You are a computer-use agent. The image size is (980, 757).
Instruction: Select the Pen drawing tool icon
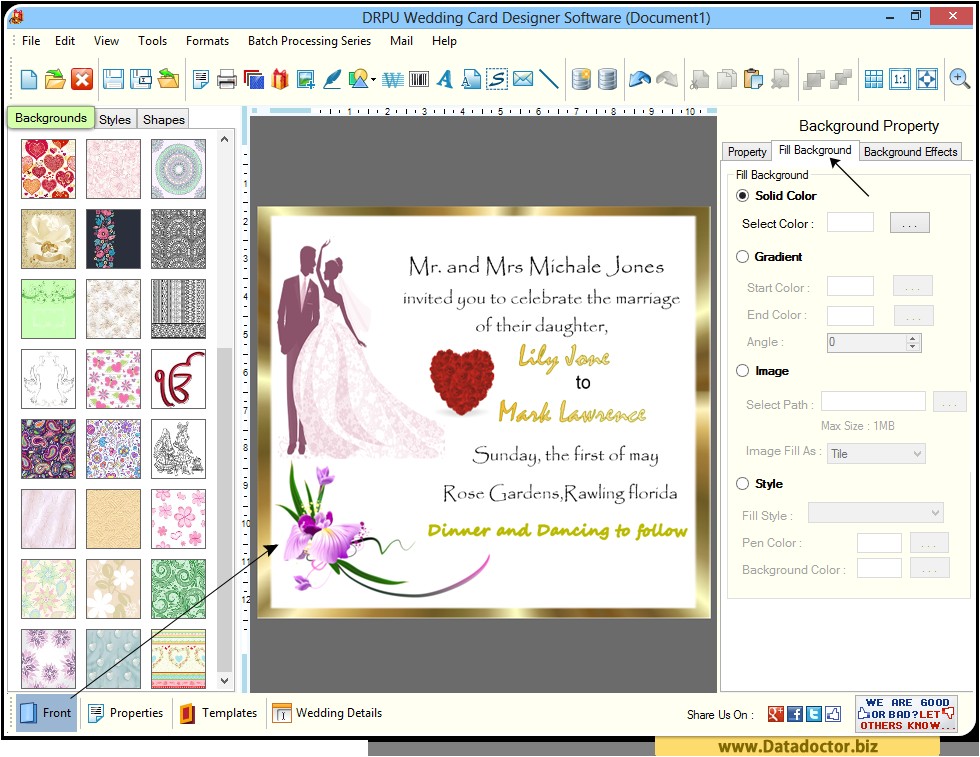coord(332,79)
